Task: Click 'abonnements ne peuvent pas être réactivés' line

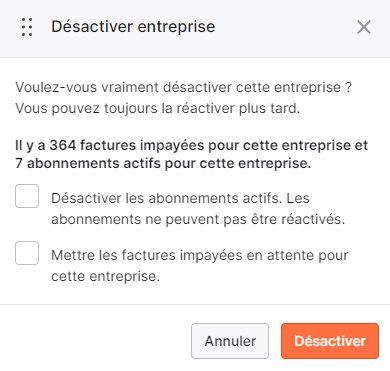Action: click(x=198, y=219)
